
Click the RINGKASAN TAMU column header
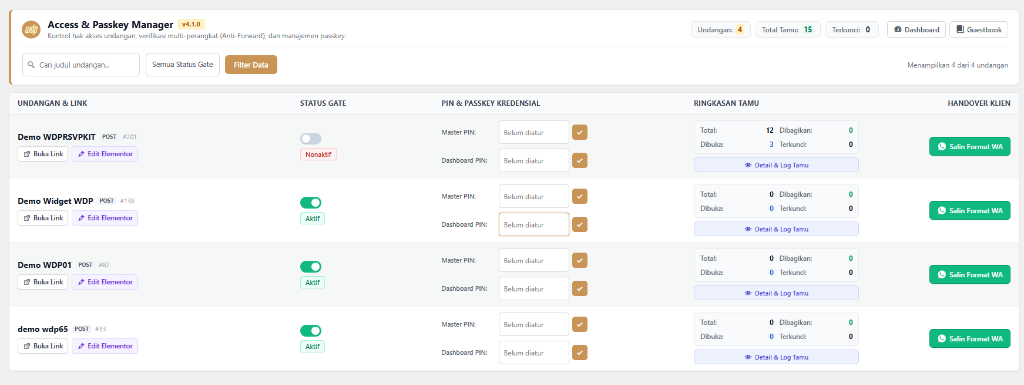click(726, 104)
